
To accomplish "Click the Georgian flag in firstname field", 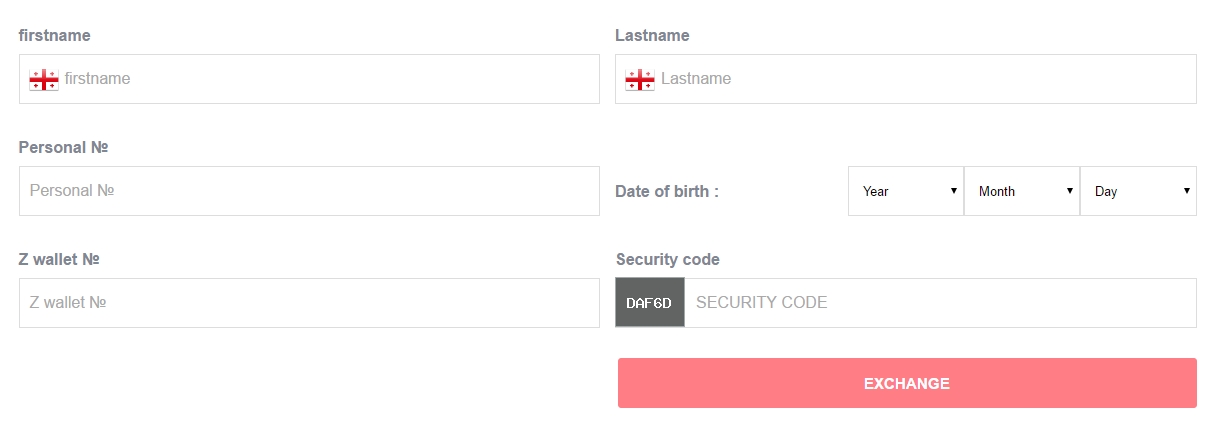I will tap(44, 80).
